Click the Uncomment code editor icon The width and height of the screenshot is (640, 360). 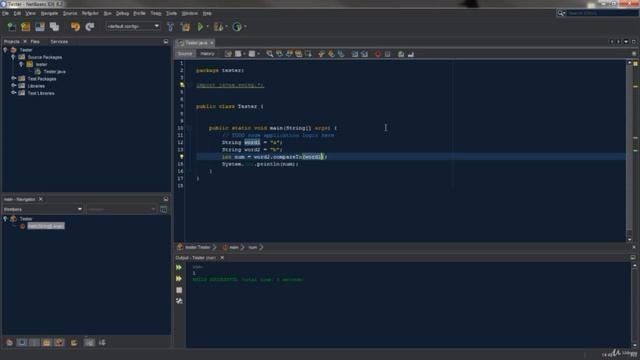tap(411, 54)
